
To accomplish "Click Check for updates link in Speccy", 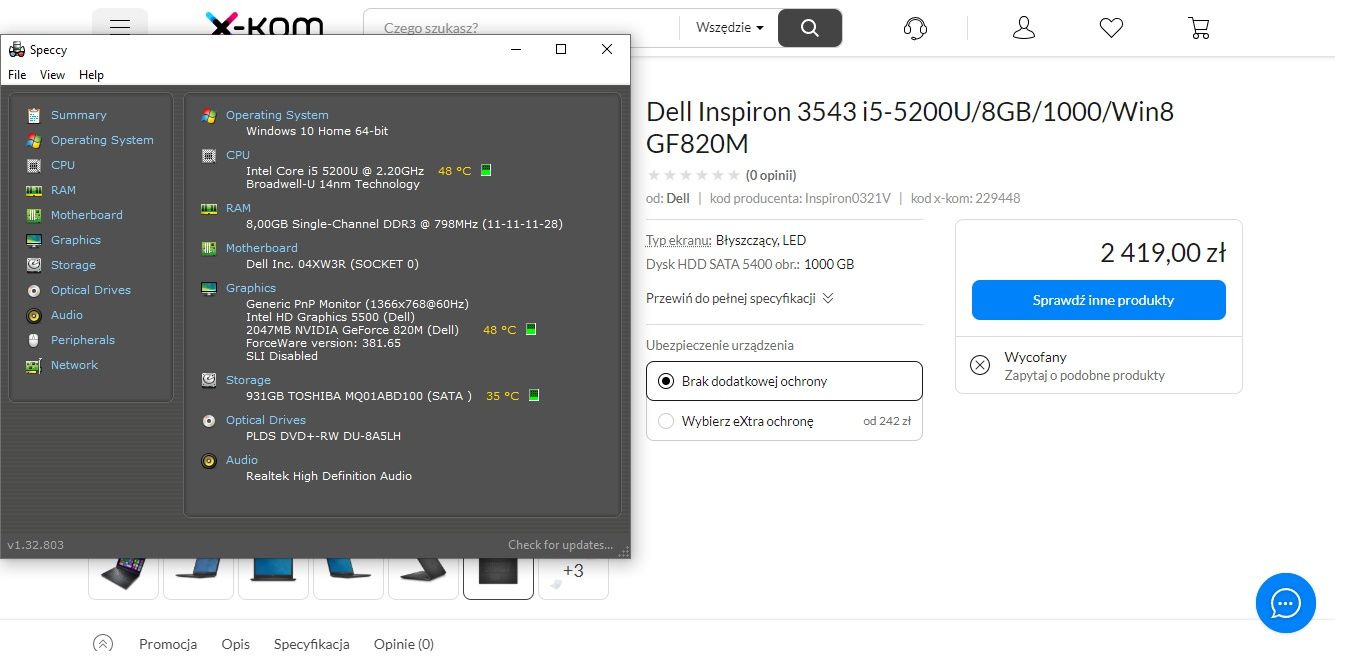I will (560, 545).
